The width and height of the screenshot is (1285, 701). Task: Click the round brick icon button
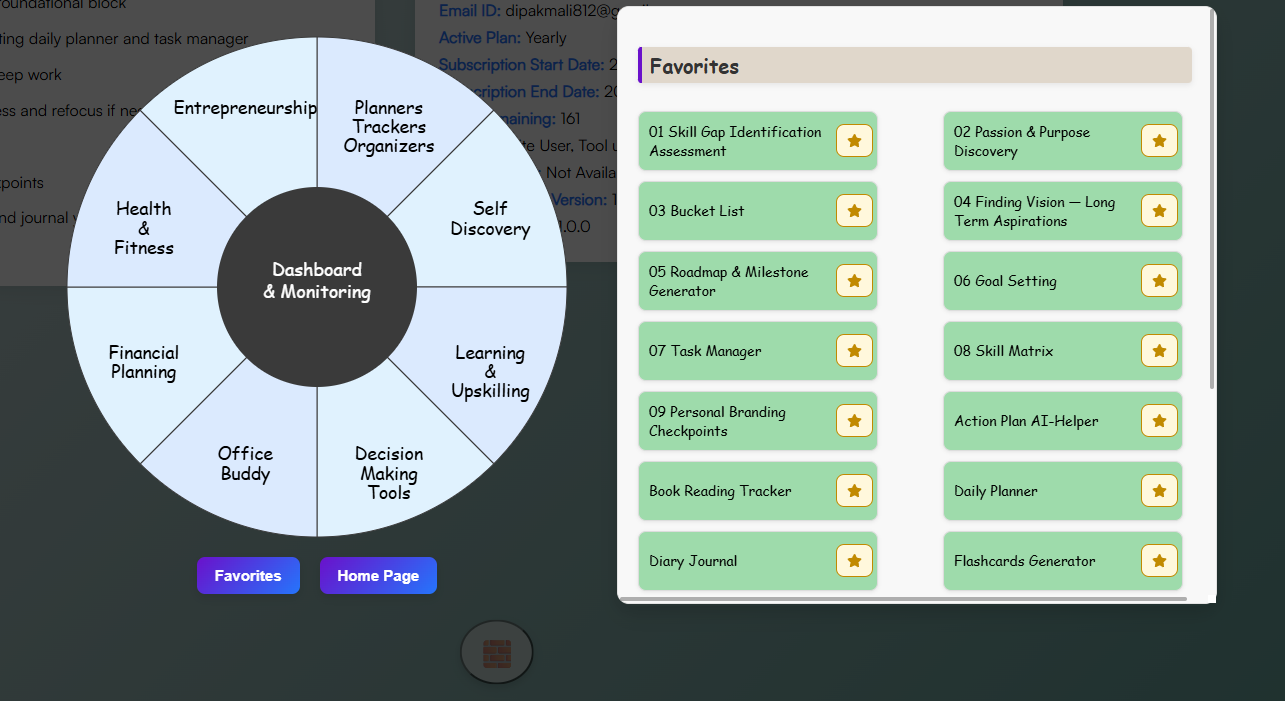coord(497,653)
